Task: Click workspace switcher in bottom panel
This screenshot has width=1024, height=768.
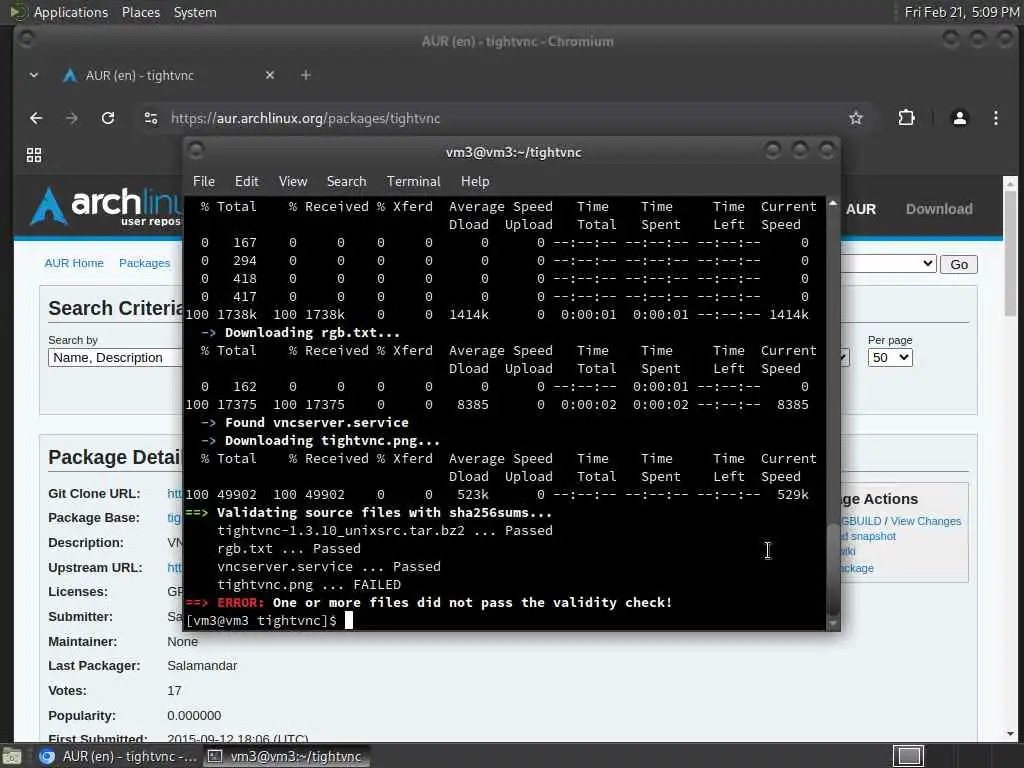Action: point(908,756)
